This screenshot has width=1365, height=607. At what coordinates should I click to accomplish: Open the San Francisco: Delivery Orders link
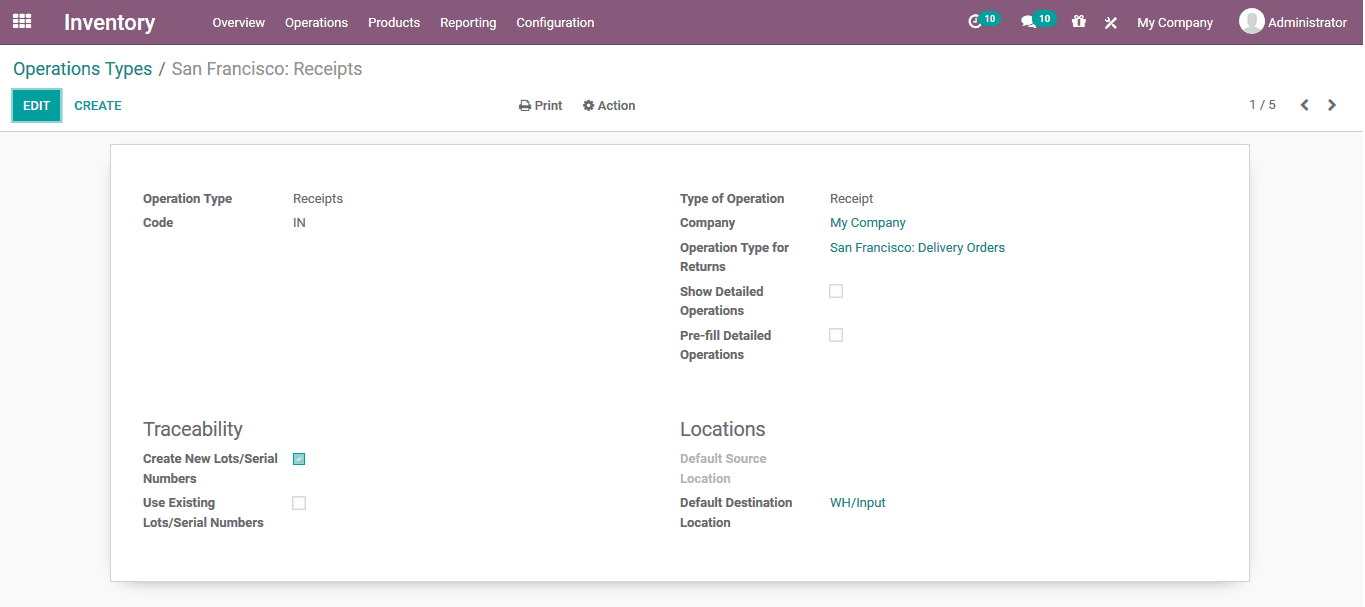click(917, 247)
